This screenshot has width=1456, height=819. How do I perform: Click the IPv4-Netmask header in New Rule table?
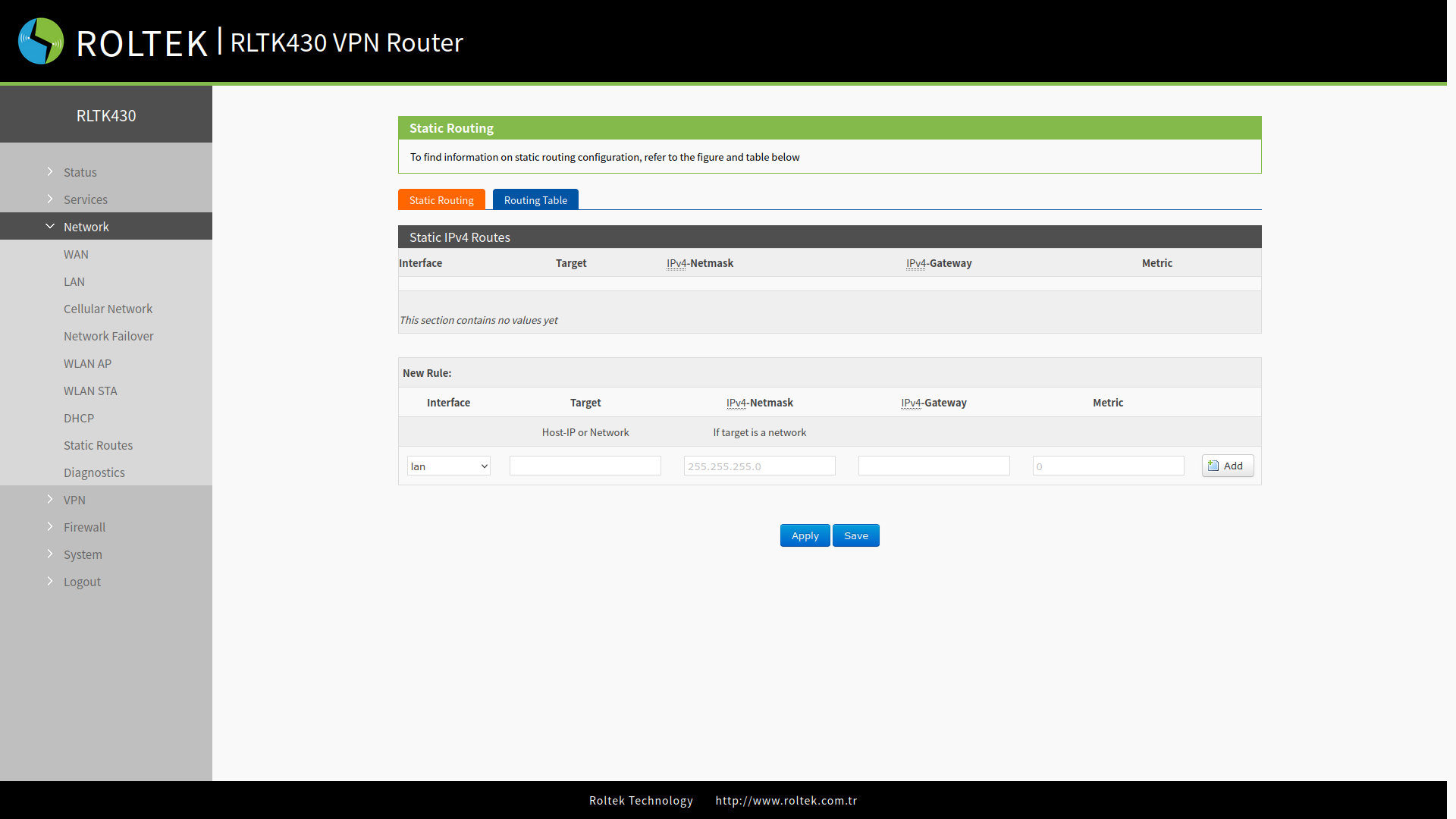click(760, 403)
